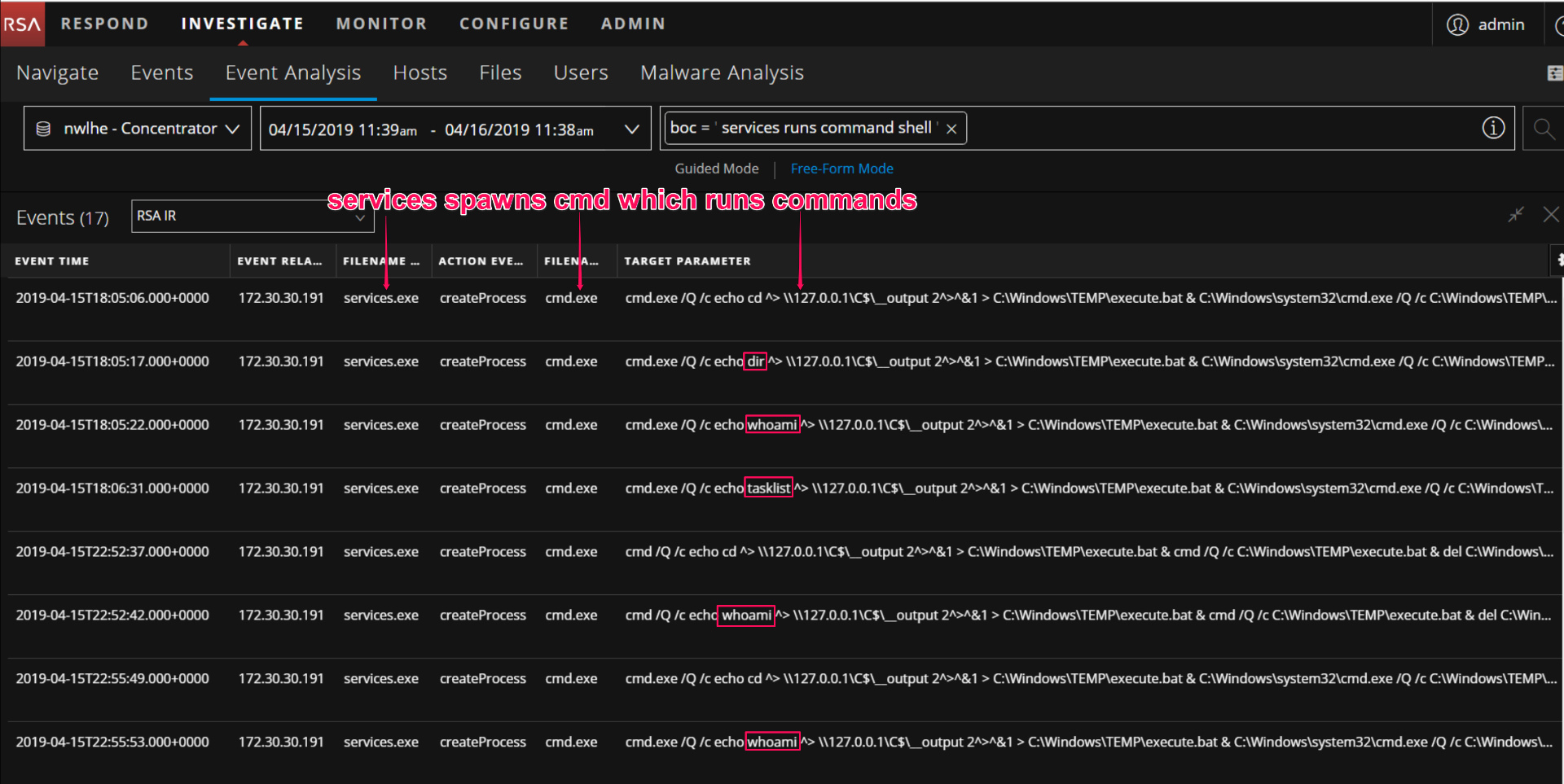Switch to Guided Mode
The width and height of the screenshot is (1564, 784).
pos(716,169)
